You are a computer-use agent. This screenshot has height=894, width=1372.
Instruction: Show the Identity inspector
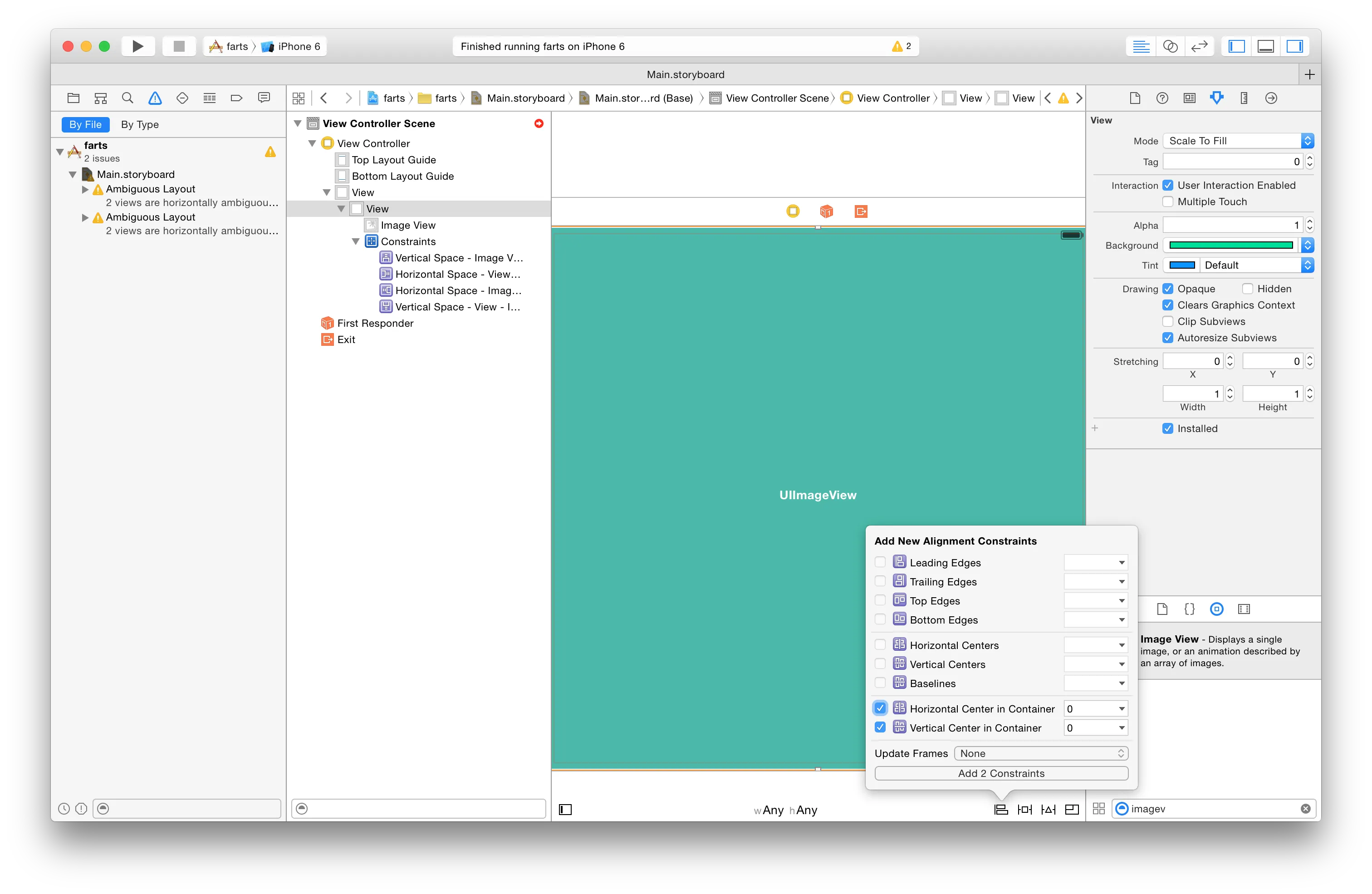click(x=1189, y=98)
